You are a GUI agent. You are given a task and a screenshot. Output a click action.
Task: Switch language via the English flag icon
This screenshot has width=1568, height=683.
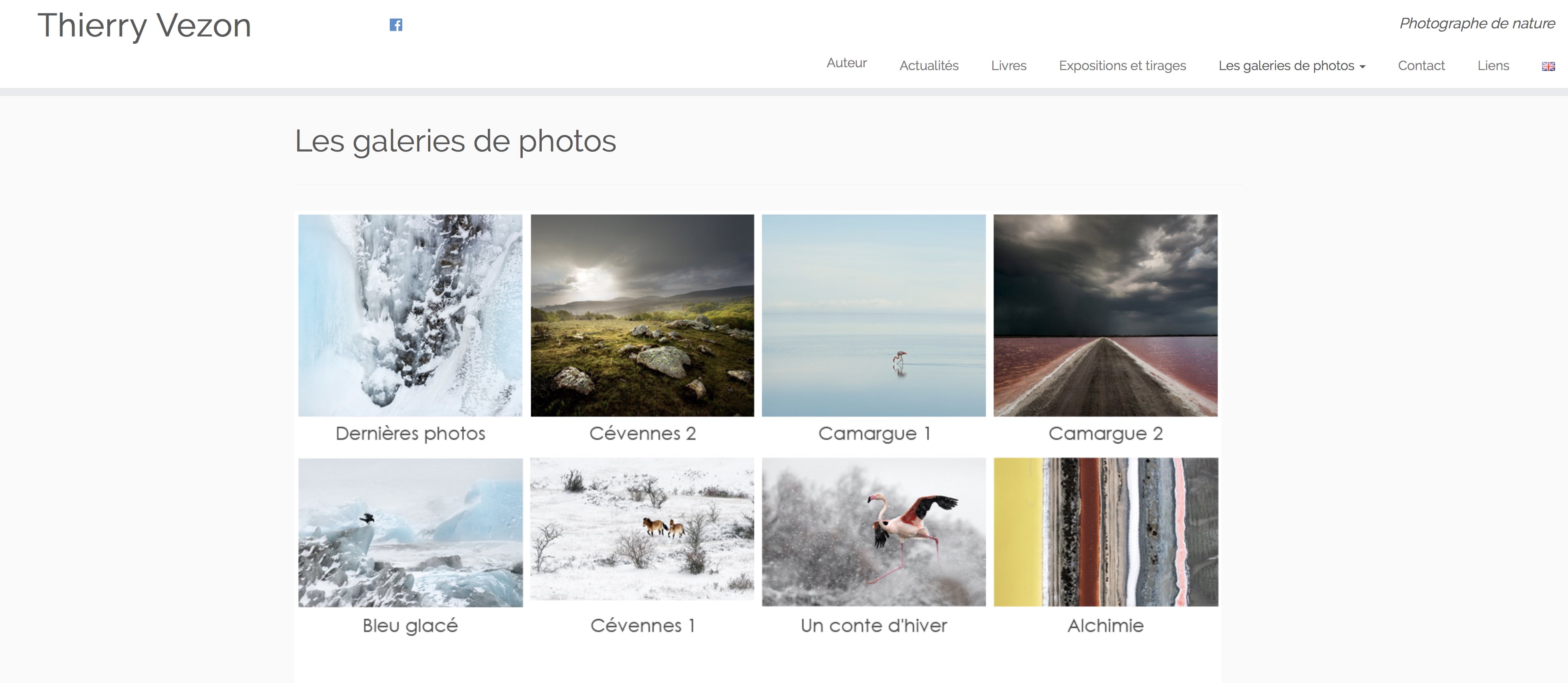[x=1548, y=66]
